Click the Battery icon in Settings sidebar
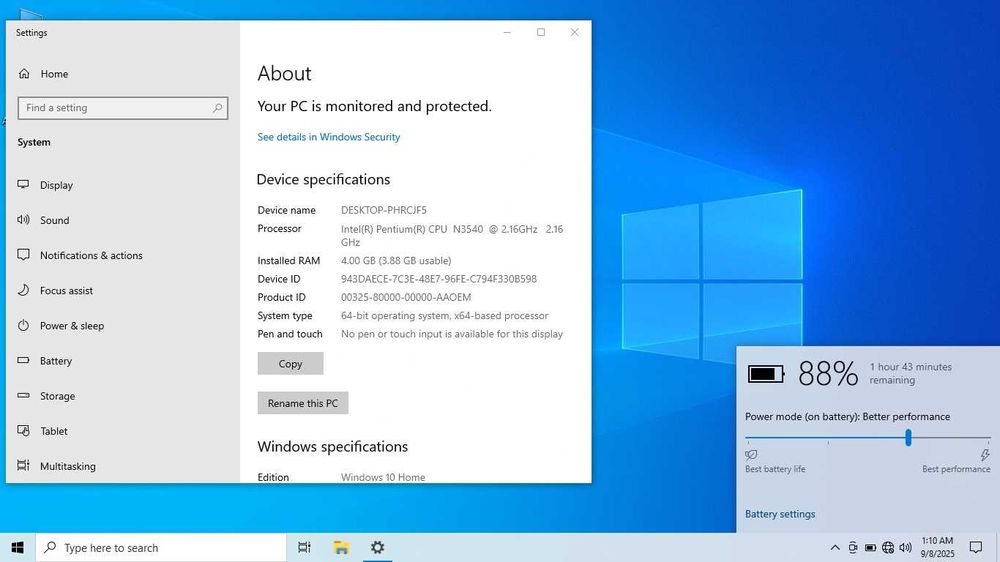1000x562 pixels. pos(24,360)
